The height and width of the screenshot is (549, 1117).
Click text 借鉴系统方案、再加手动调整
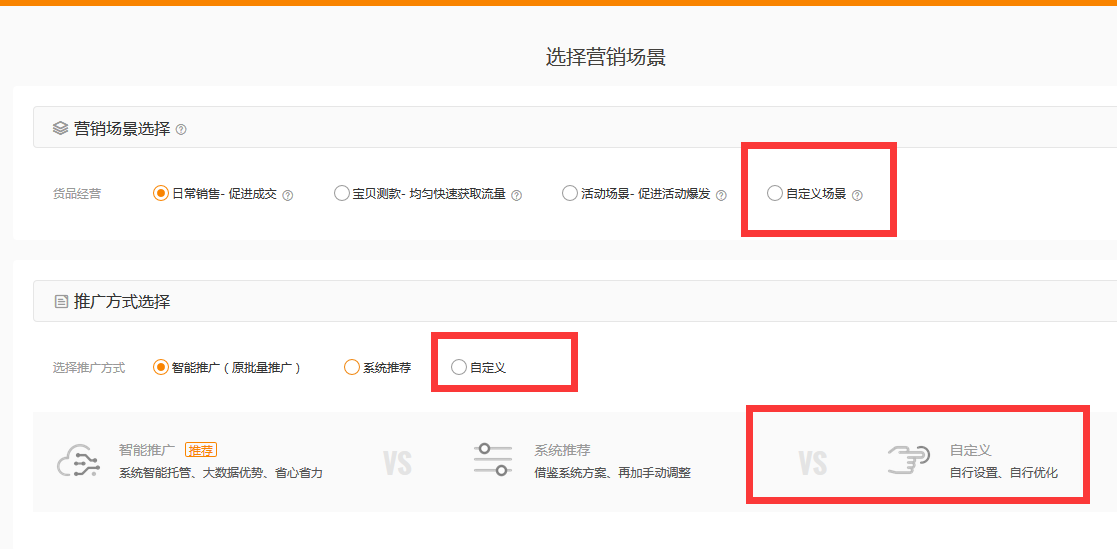[x=613, y=473]
